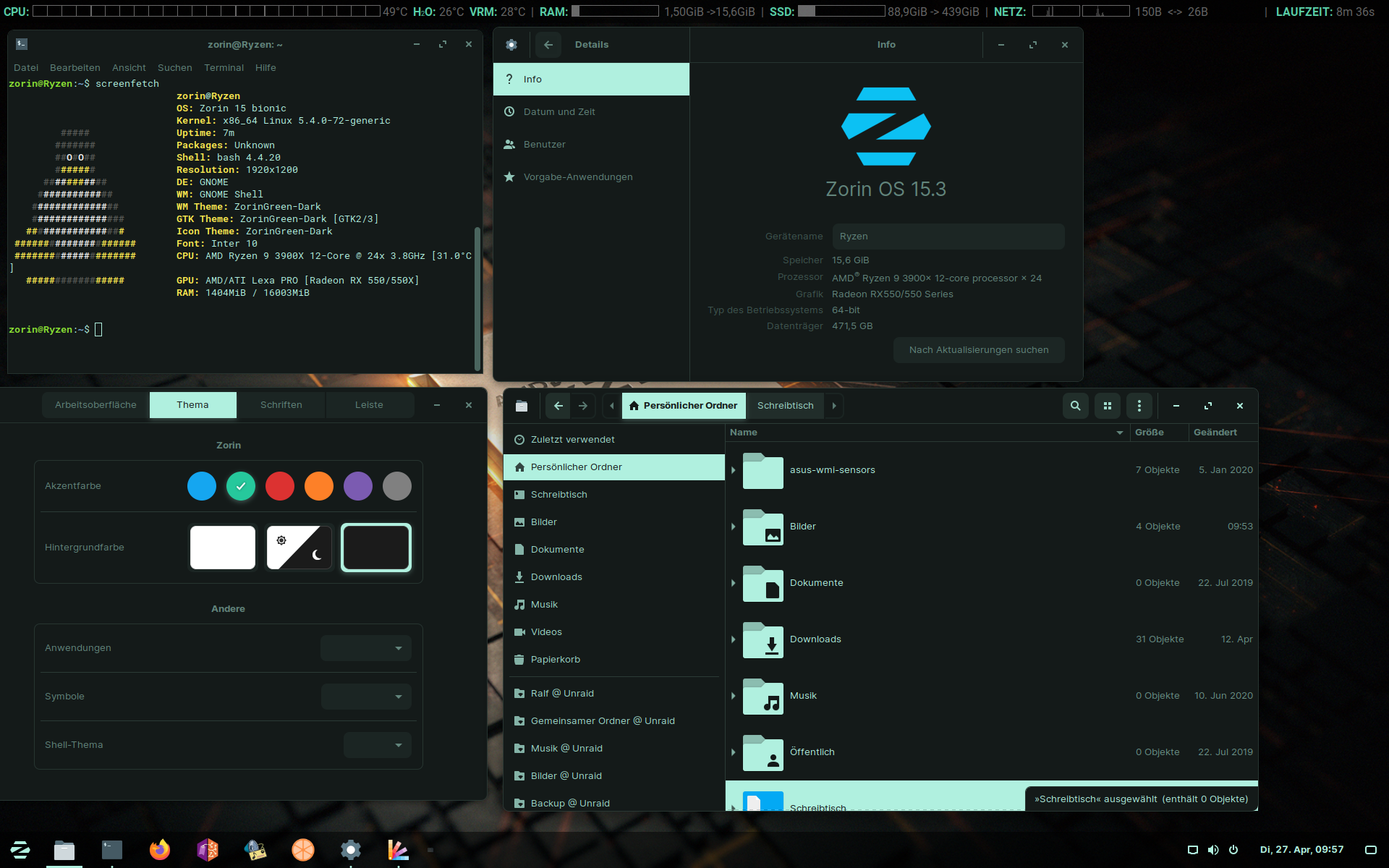Switch to the Schriften tab
This screenshot has width=1389, height=868.
[x=281, y=405]
